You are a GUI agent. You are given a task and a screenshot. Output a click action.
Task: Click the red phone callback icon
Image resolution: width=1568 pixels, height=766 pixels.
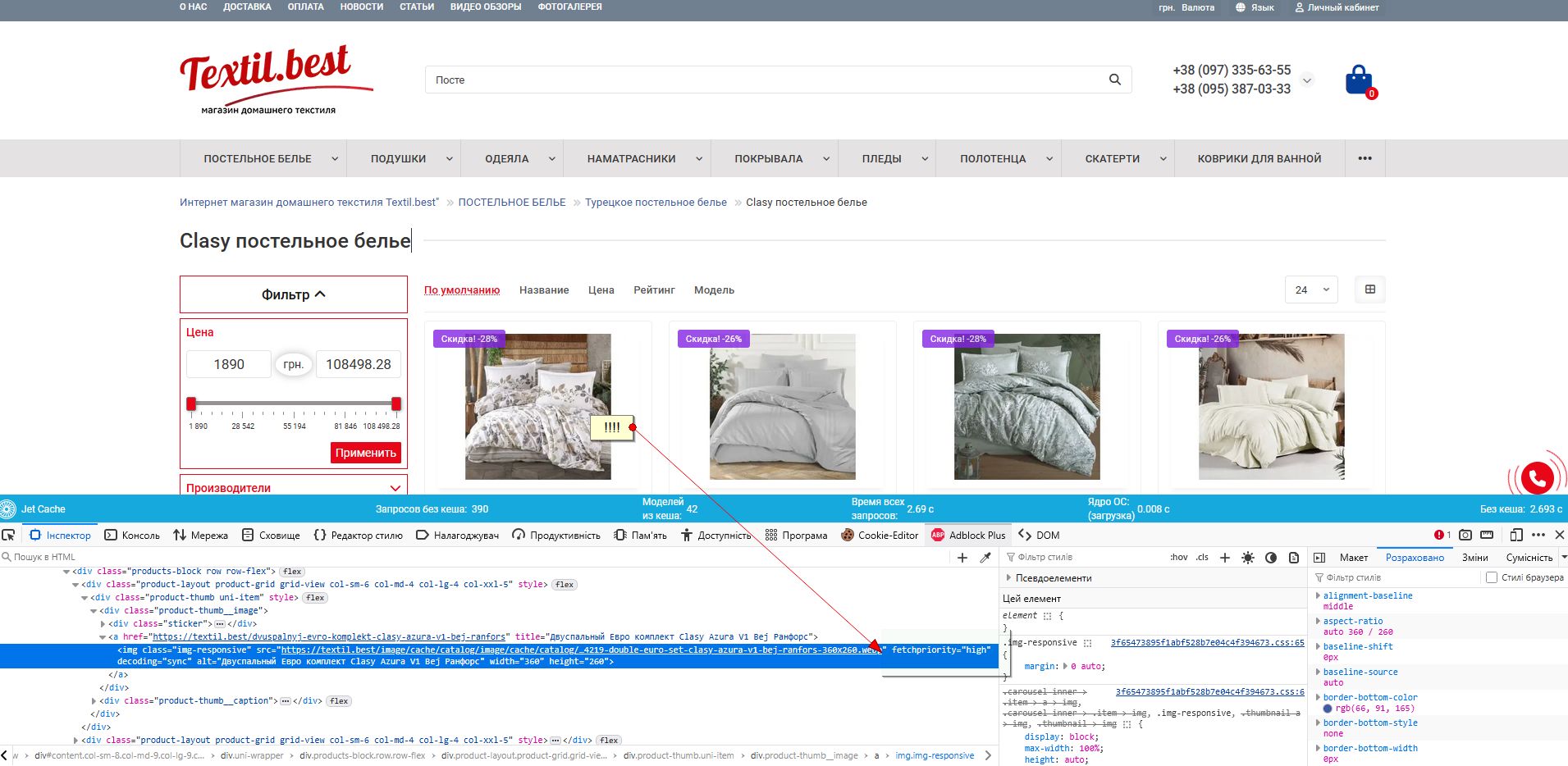(1537, 476)
